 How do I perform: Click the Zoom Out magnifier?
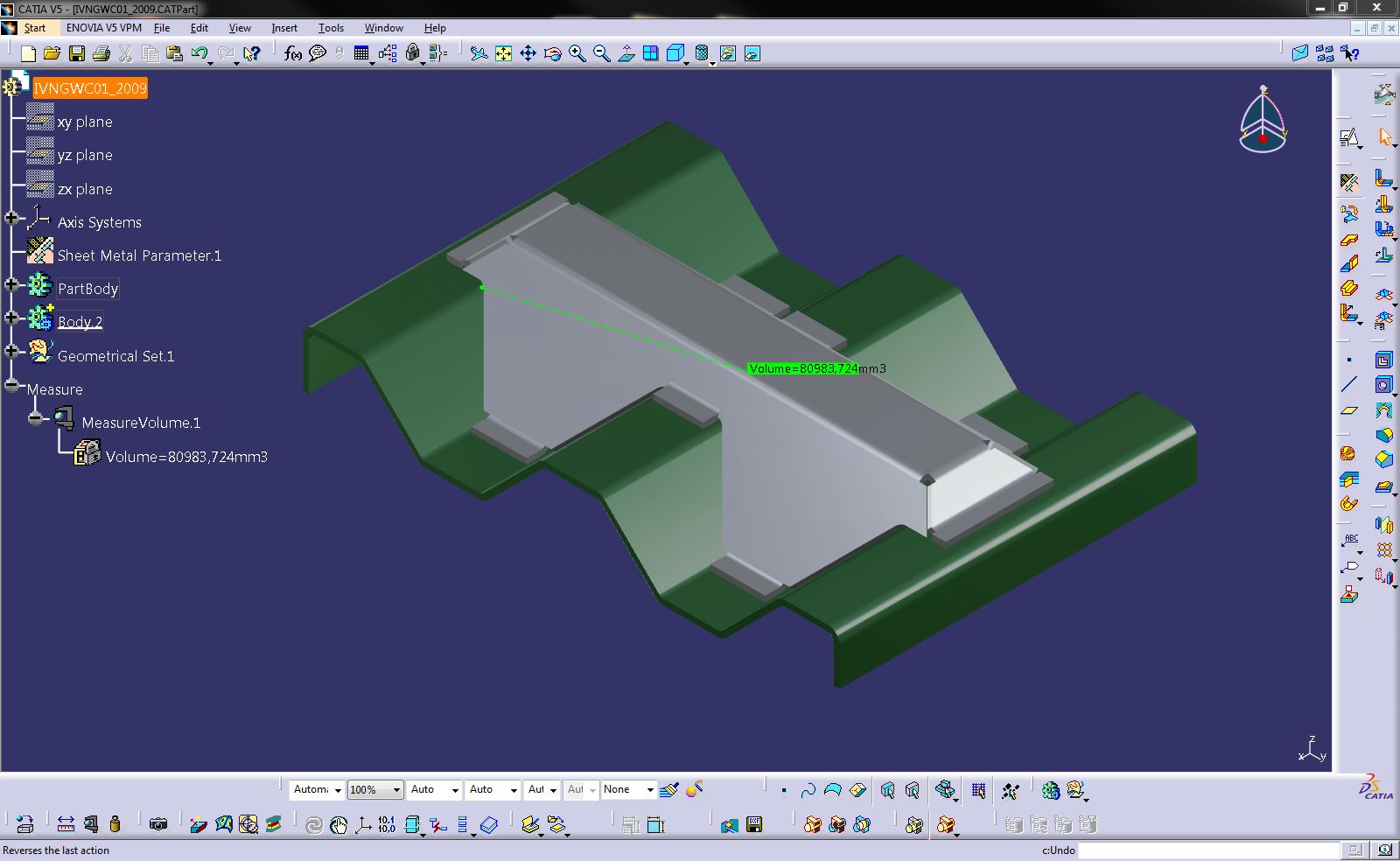601,53
